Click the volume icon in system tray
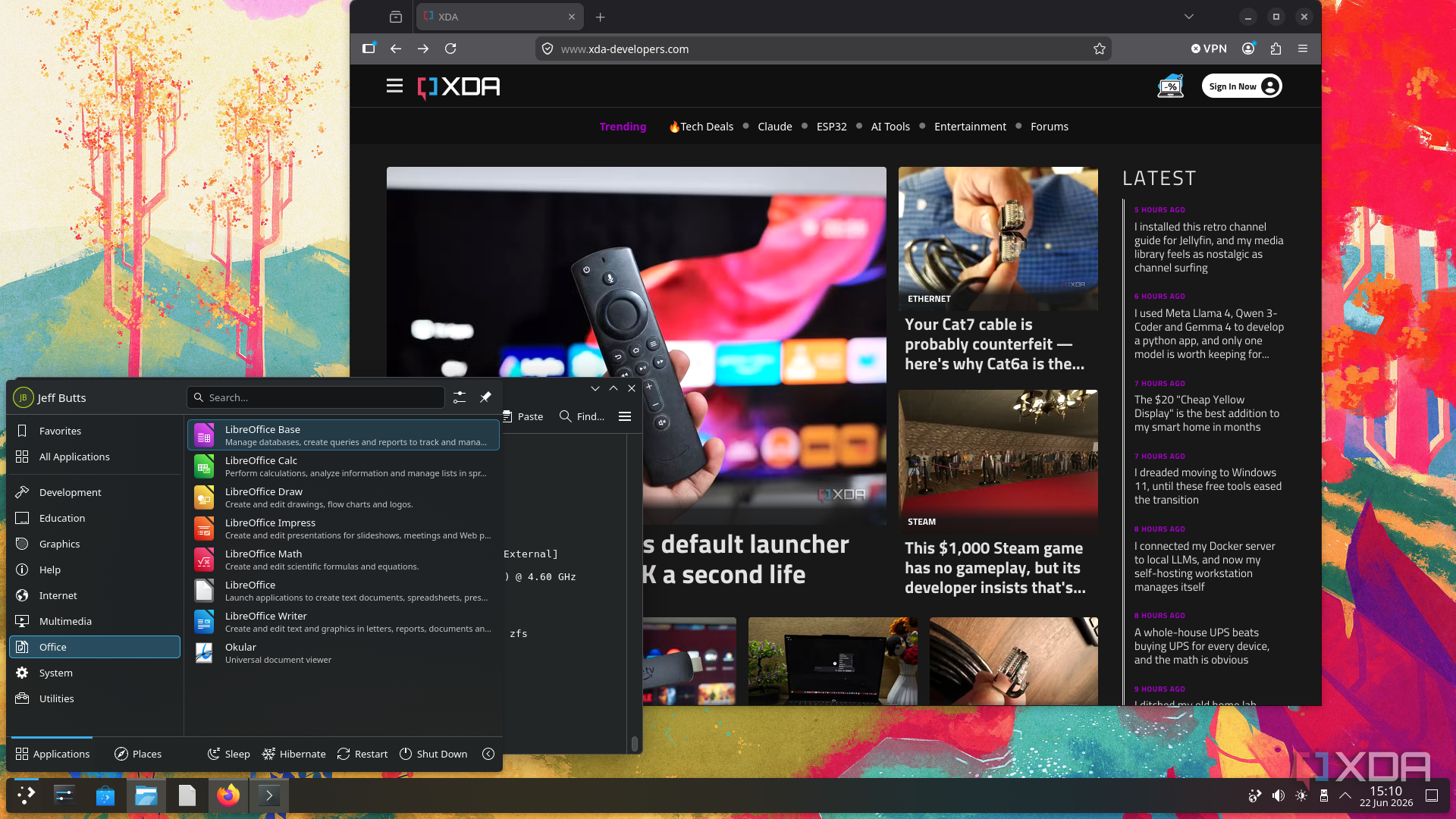Image resolution: width=1456 pixels, height=819 pixels. point(1279,795)
